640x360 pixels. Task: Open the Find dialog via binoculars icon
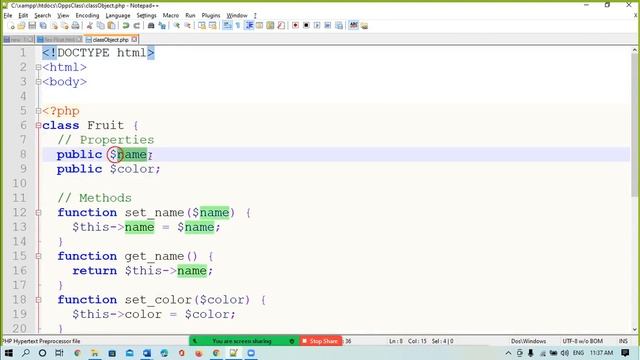point(151,26)
